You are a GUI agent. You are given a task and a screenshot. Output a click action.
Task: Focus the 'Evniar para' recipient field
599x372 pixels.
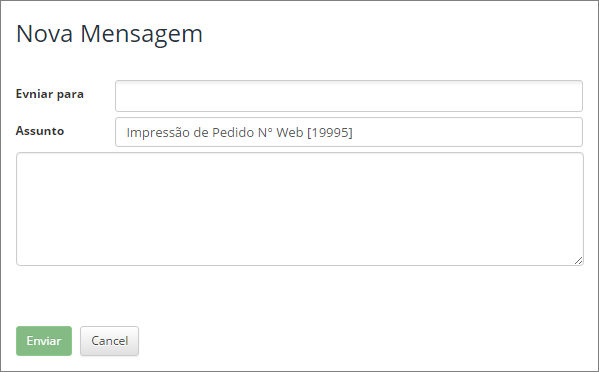(349, 96)
